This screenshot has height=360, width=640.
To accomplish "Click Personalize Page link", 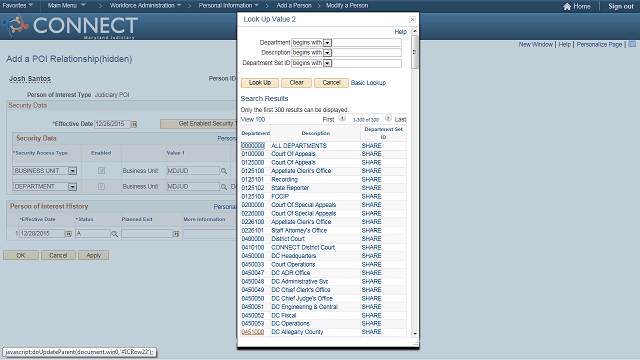I will (x=599, y=44).
